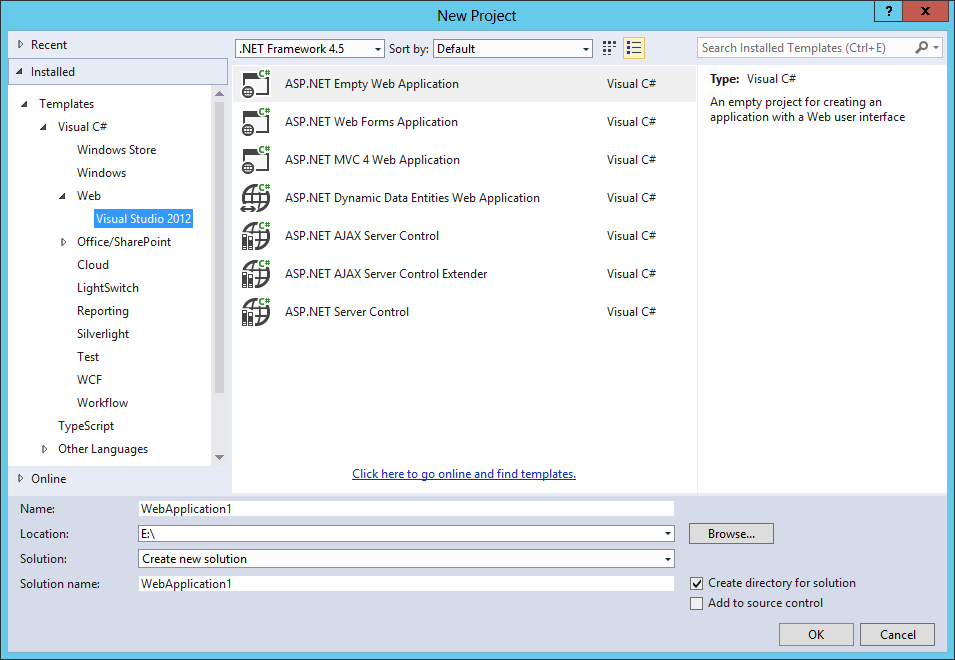Open the dialog help with the question mark
The width and height of the screenshot is (955, 660).
(x=888, y=12)
